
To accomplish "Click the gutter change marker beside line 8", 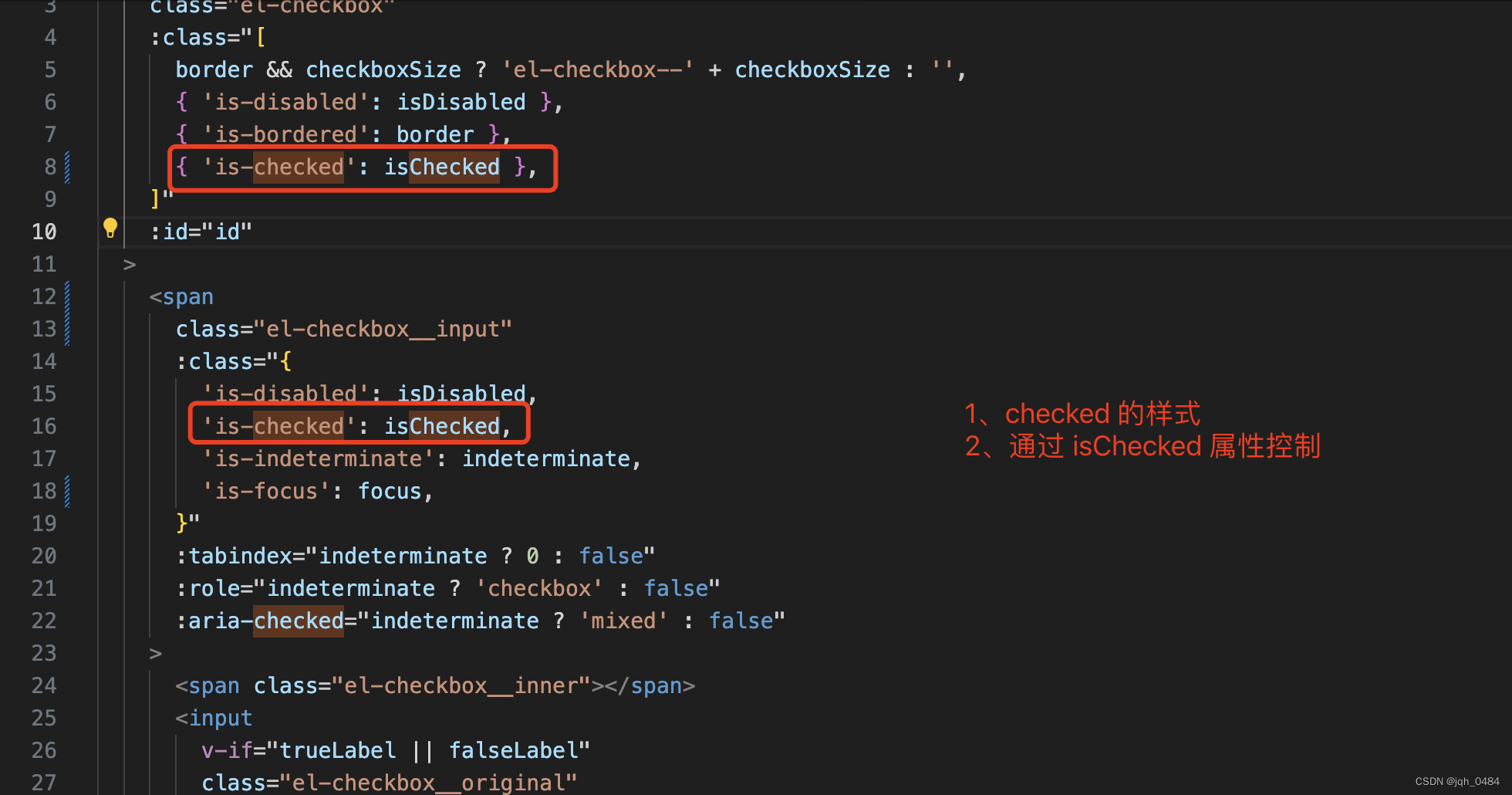I will [x=67, y=167].
